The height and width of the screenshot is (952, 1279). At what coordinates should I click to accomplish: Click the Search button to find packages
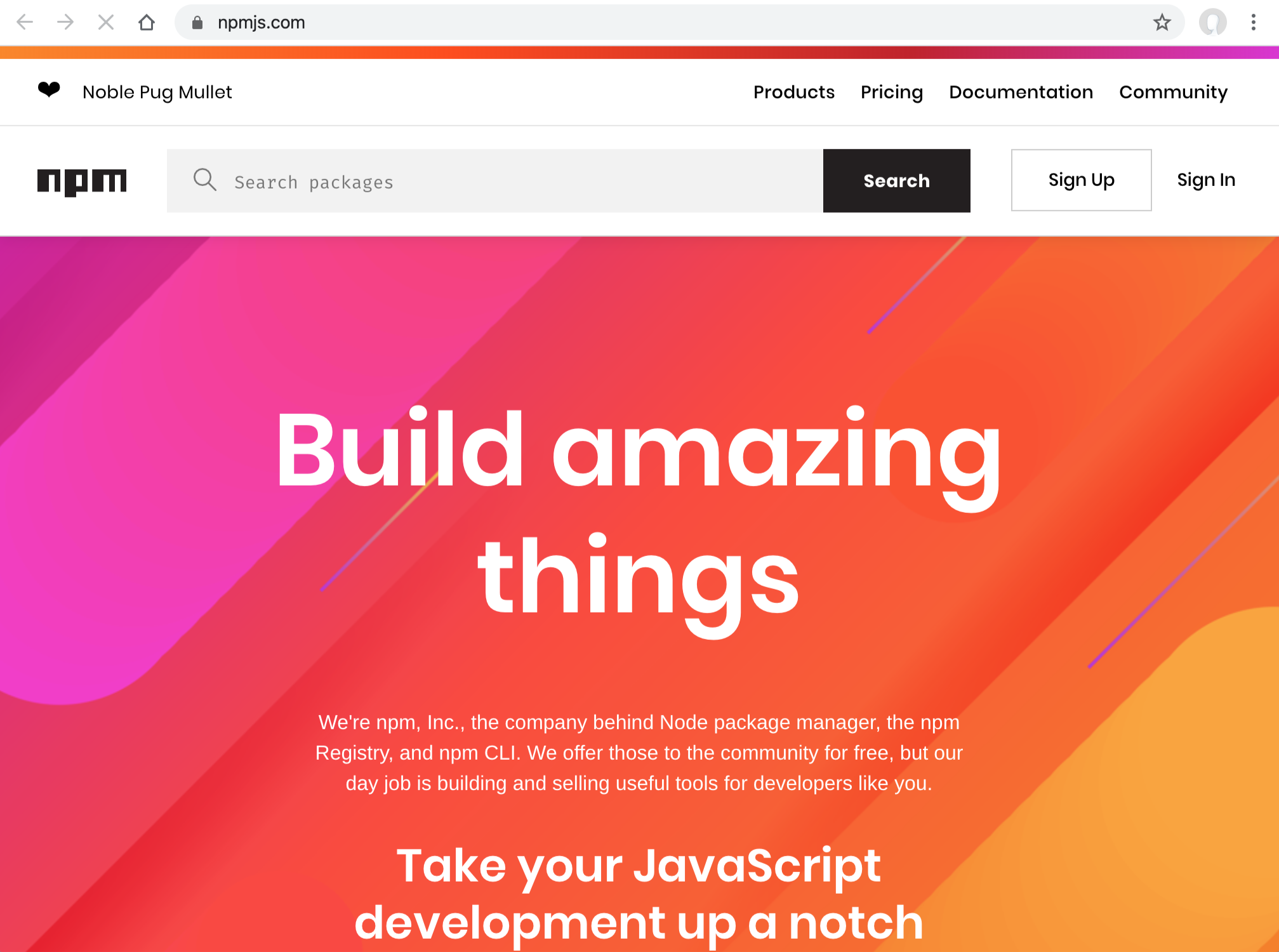point(896,180)
